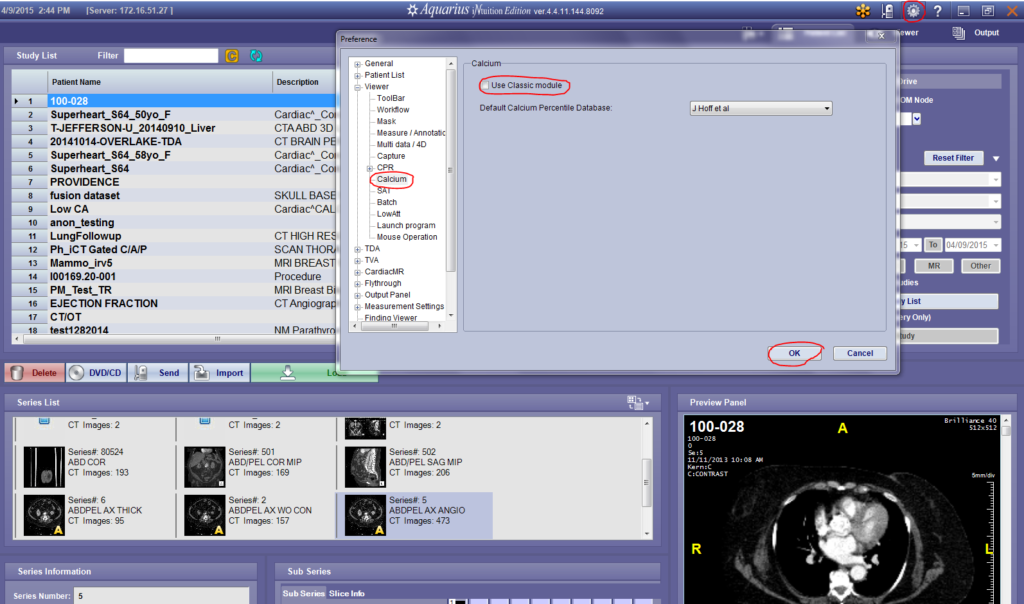The image size is (1024, 604).
Task: Expand the TVA tree node
Action: point(357,261)
